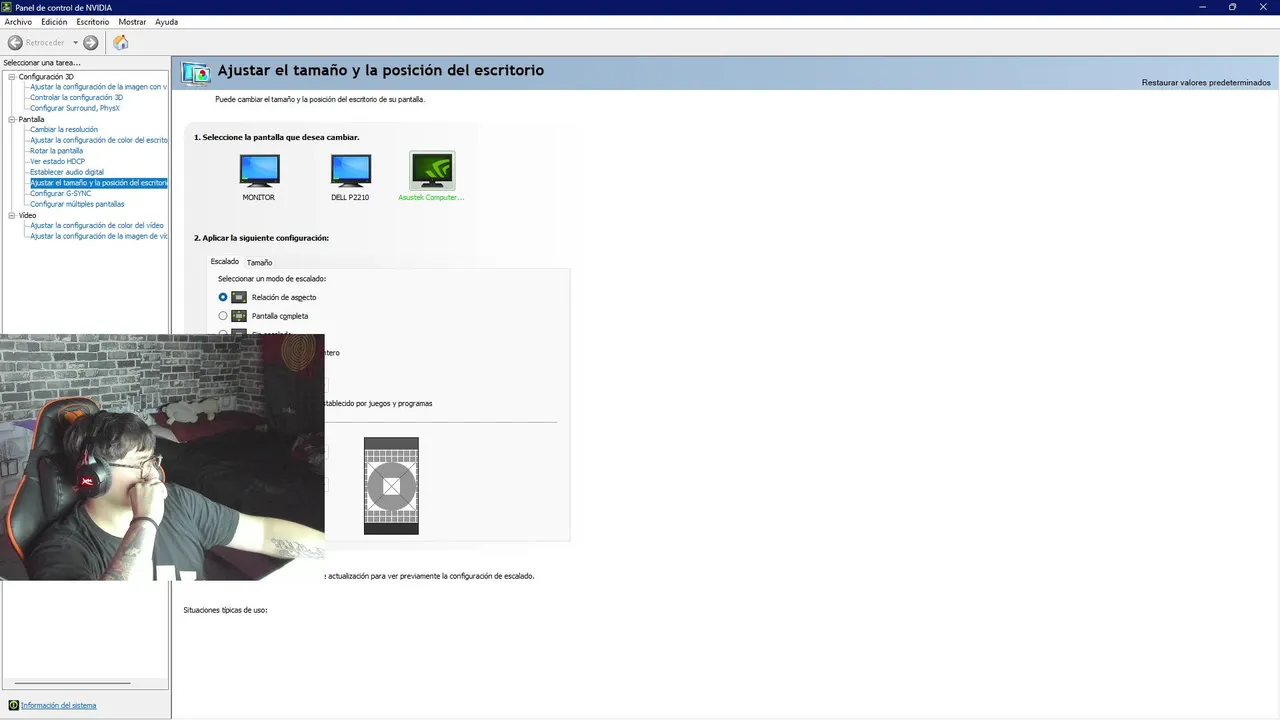Select the Pantalla completa radio button
The width and height of the screenshot is (1280, 720).
pyautogui.click(x=223, y=316)
